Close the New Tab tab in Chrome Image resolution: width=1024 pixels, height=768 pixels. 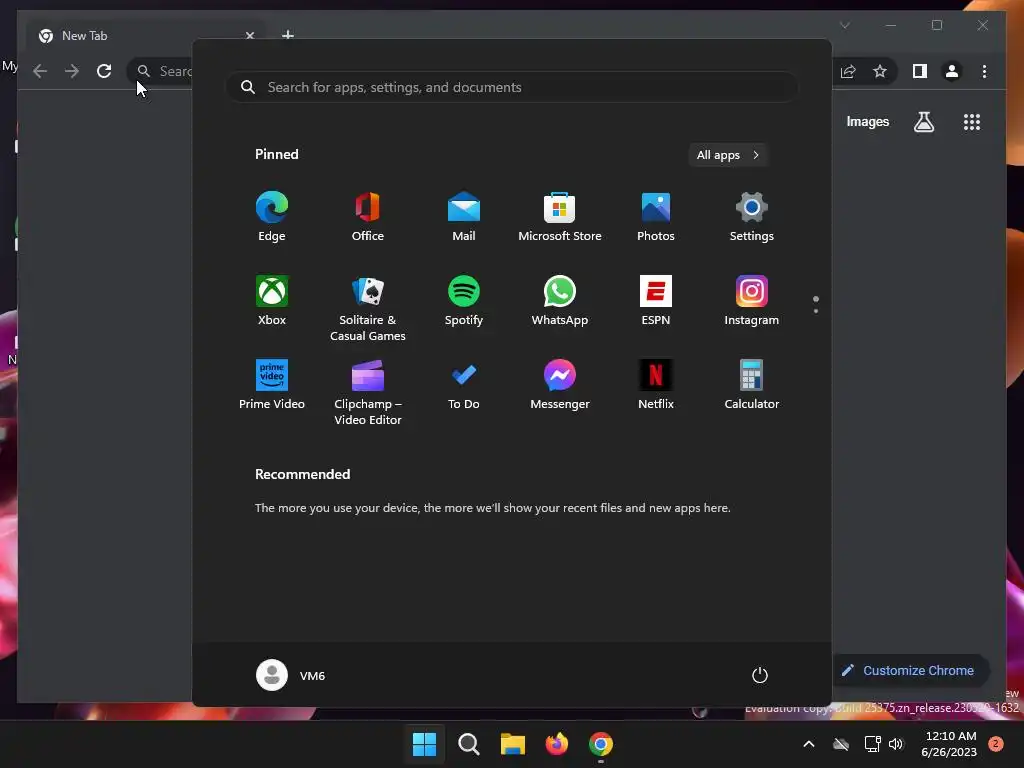coord(249,35)
